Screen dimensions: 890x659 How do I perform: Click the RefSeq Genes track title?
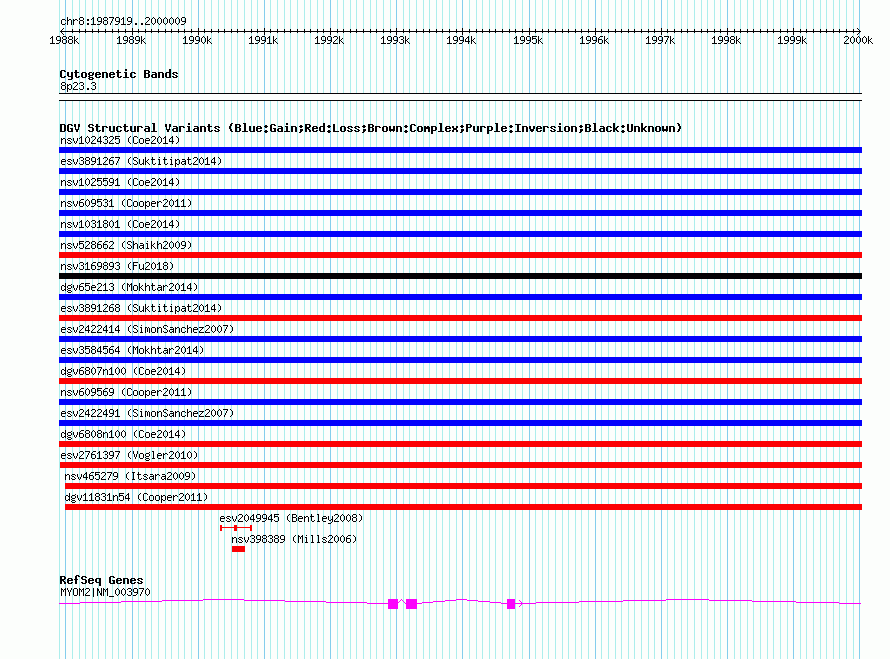(x=101, y=580)
